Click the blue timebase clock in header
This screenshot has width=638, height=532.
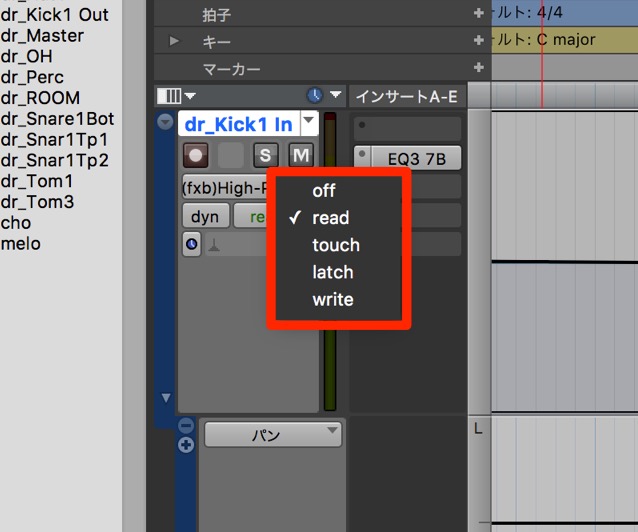click(315, 95)
